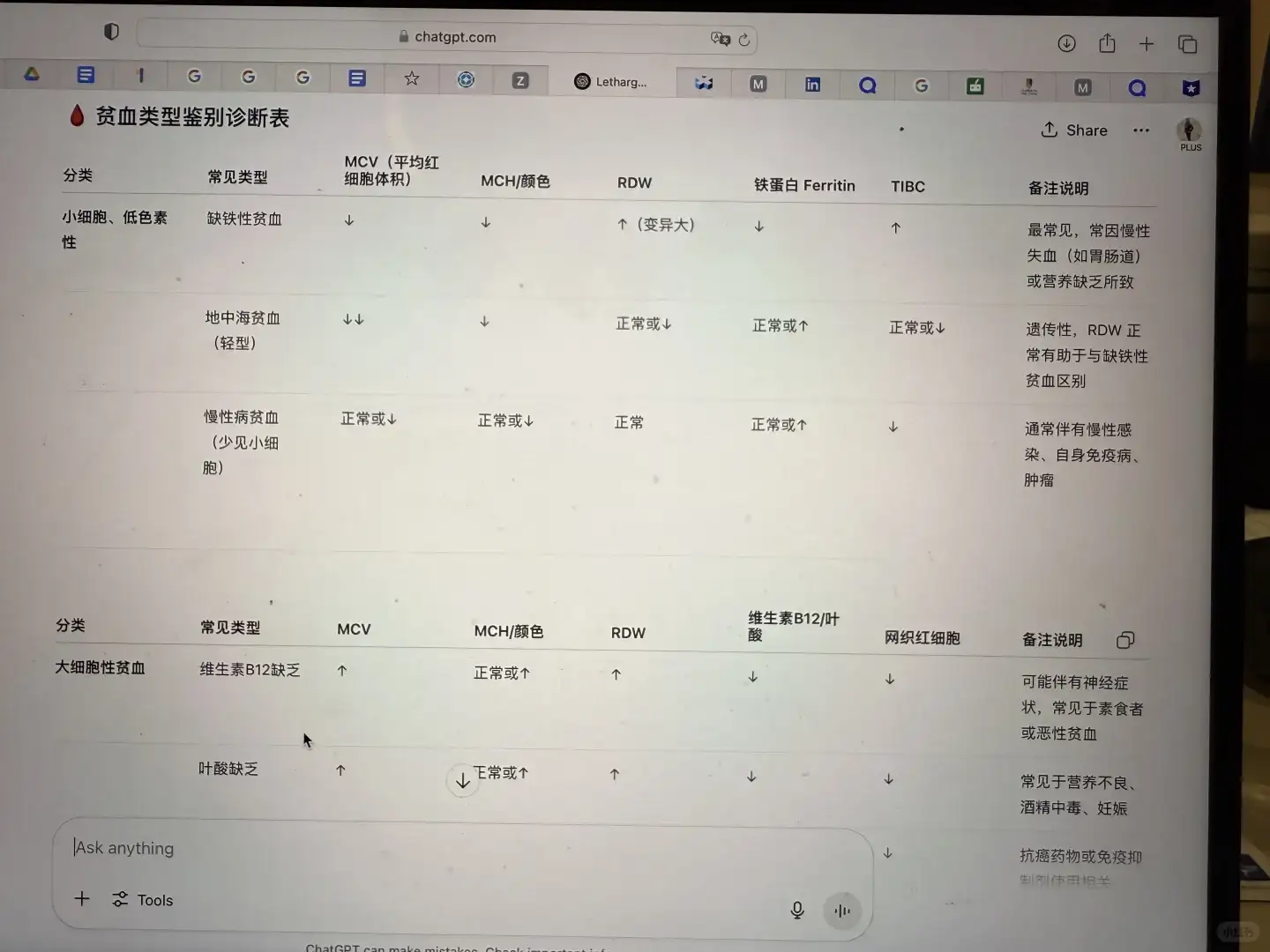
Task: Open voice mode with the waveform icon
Action: [841, 910]
